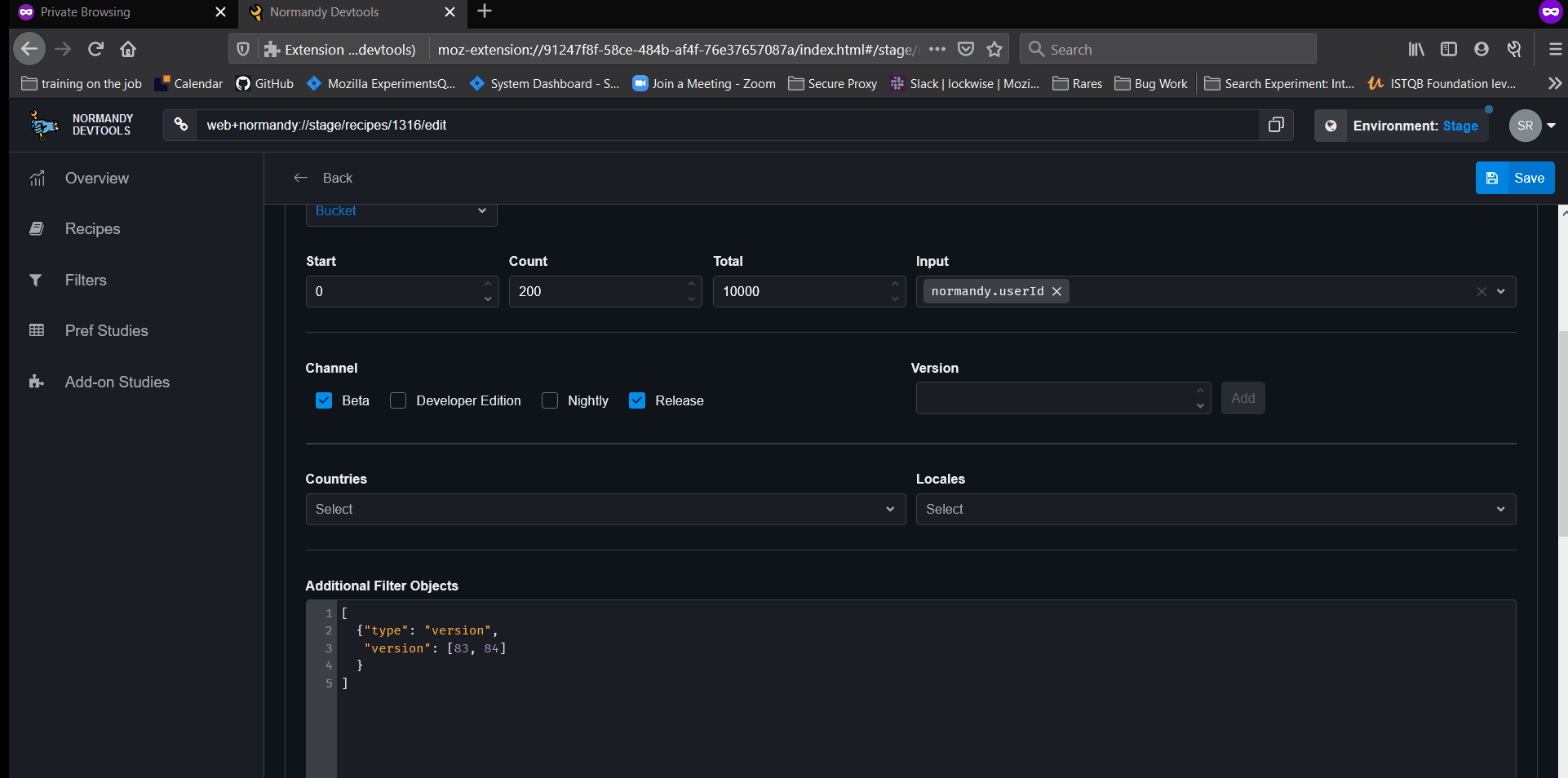Open page actions three-dots menu
Viewport: 1568px width, 778px height.
(x=937, y=49)
